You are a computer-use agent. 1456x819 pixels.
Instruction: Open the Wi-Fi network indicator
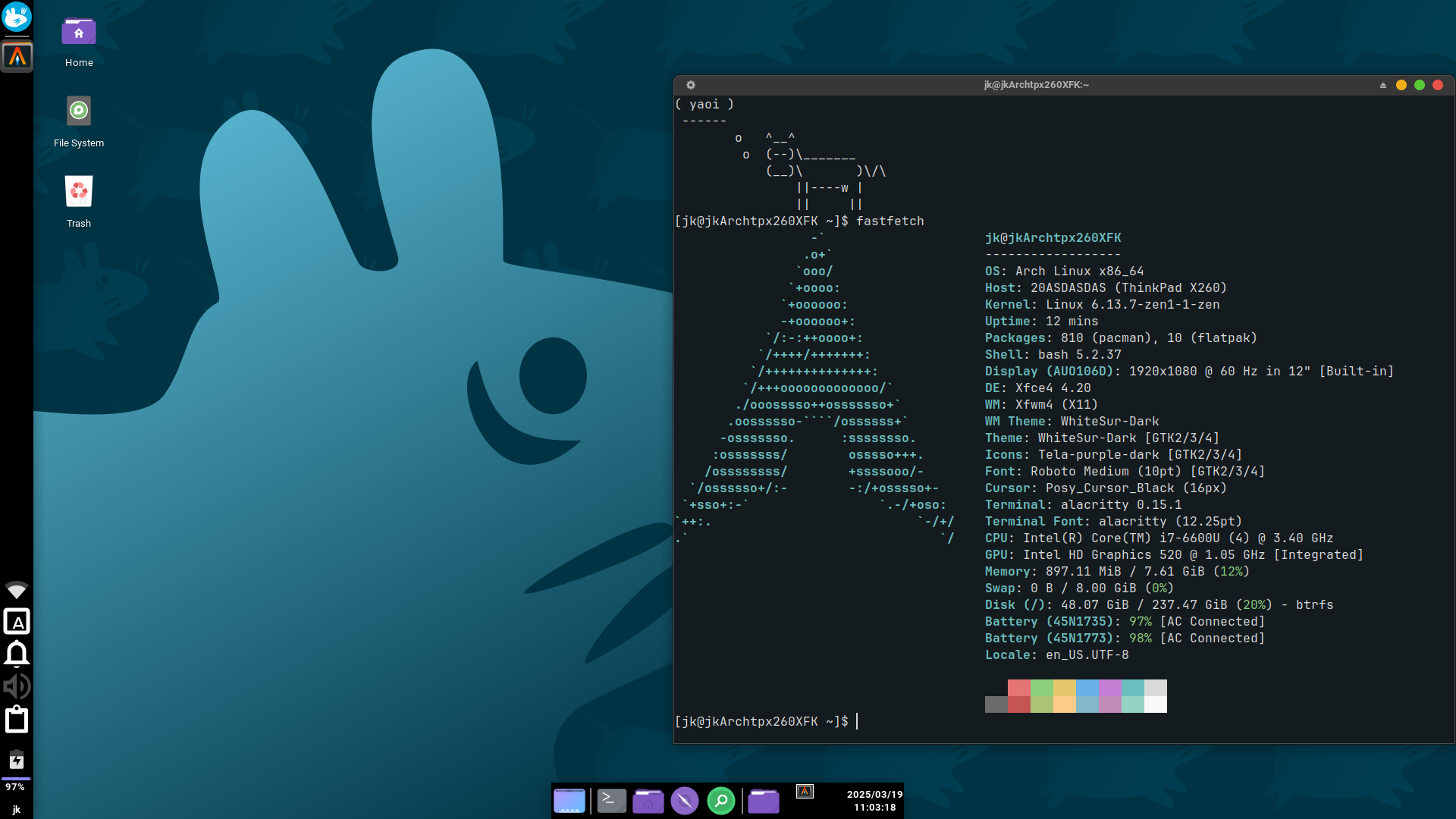tap(17, 589)
